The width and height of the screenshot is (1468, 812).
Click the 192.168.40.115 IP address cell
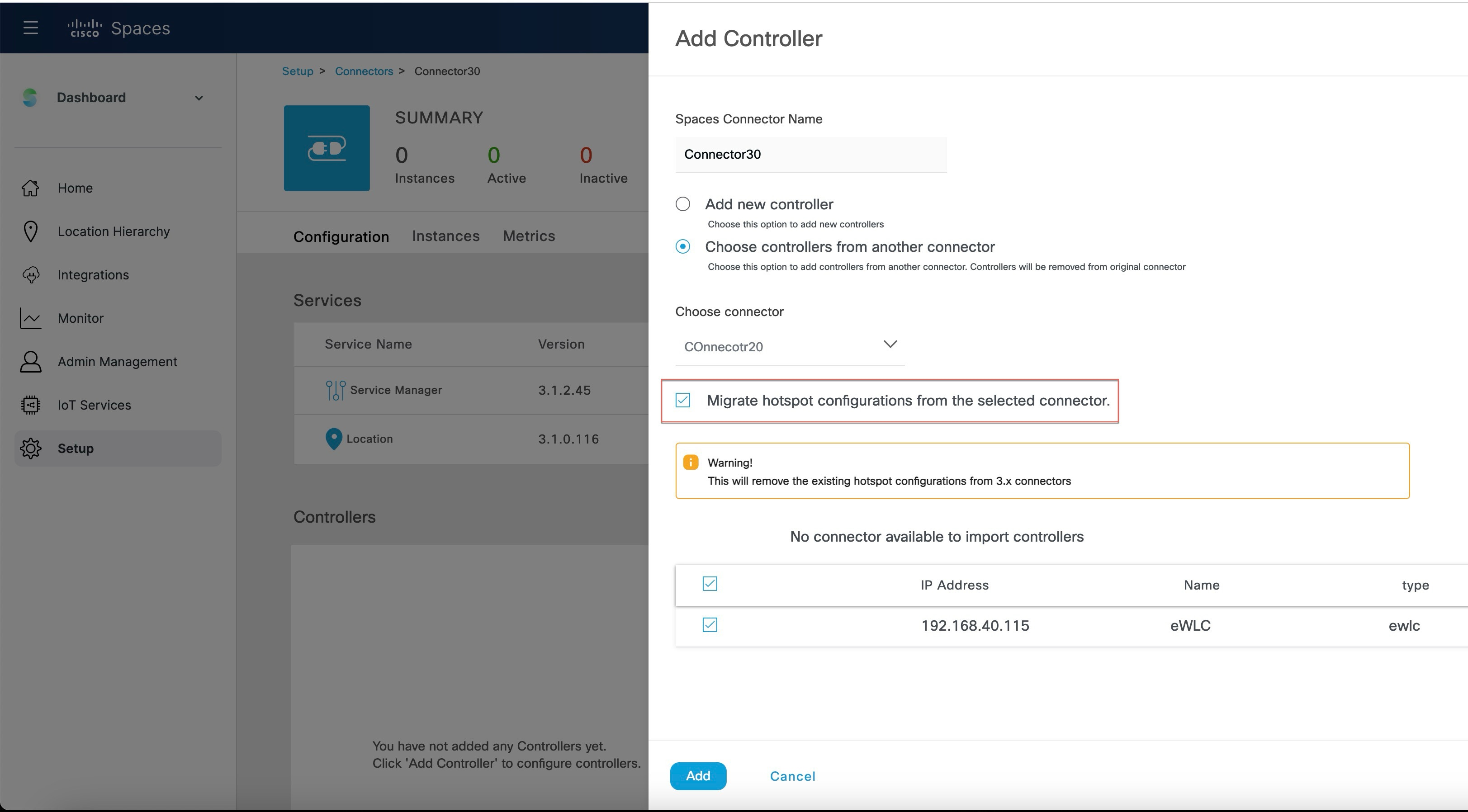pyautogui.click(x=975, y=626)
